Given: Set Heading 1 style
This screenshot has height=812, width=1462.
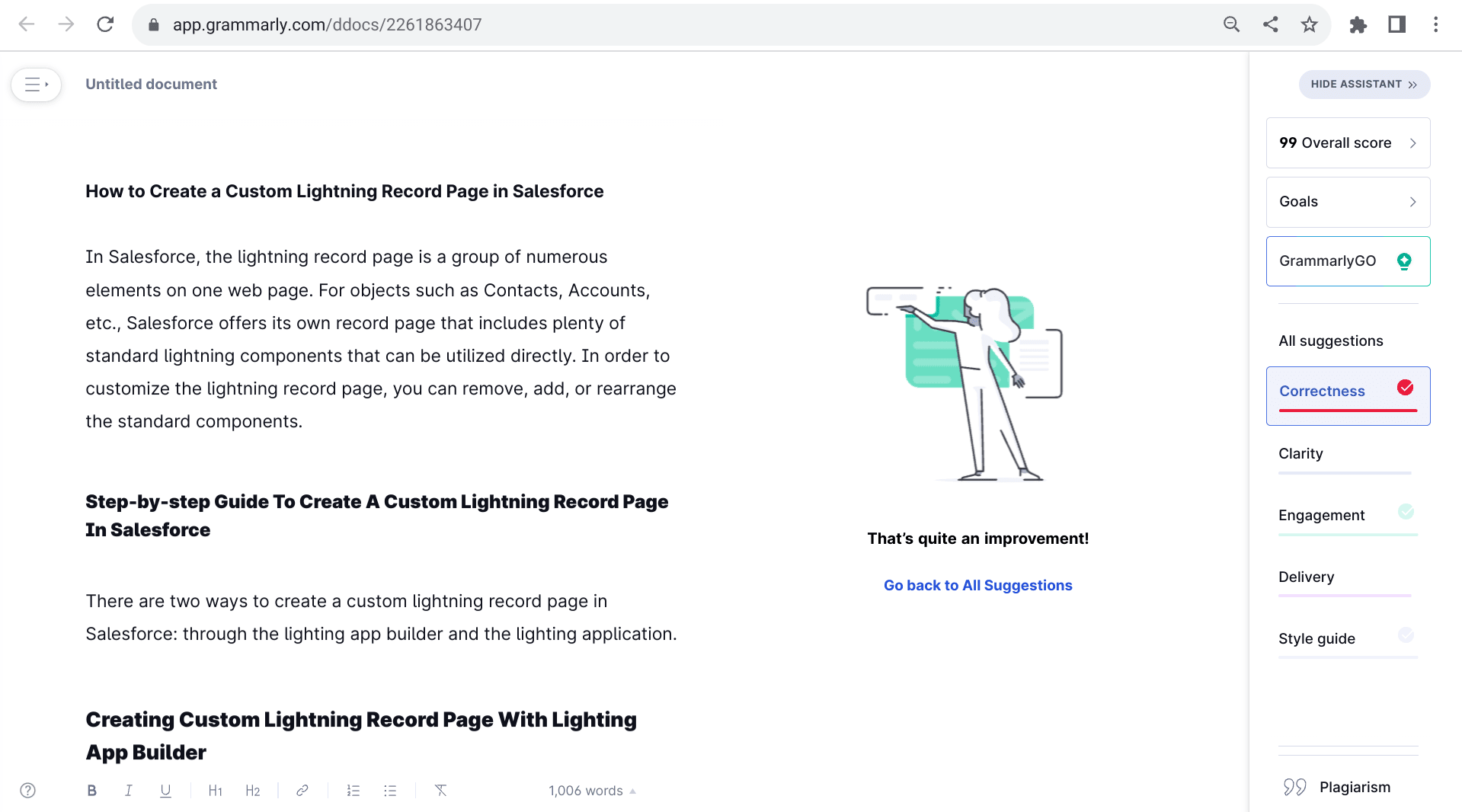Looking at the screenshot, I should (216, 791).
